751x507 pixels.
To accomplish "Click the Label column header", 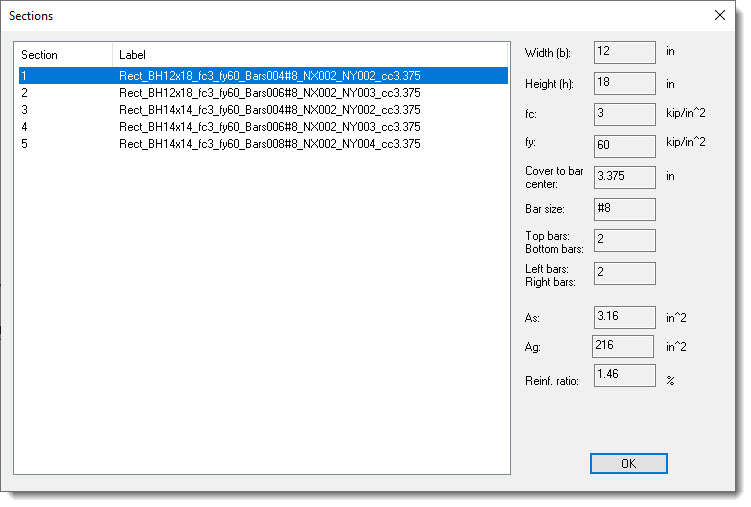I will [310, 54].
